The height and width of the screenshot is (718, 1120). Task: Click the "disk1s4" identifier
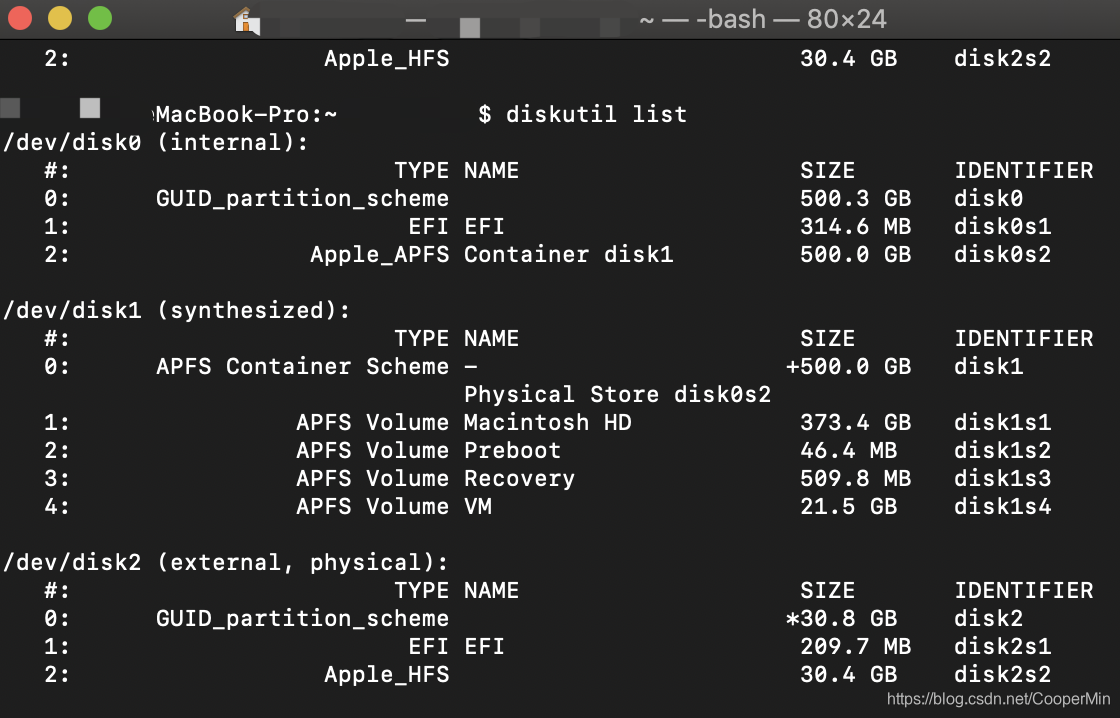tap(1002, 506)
